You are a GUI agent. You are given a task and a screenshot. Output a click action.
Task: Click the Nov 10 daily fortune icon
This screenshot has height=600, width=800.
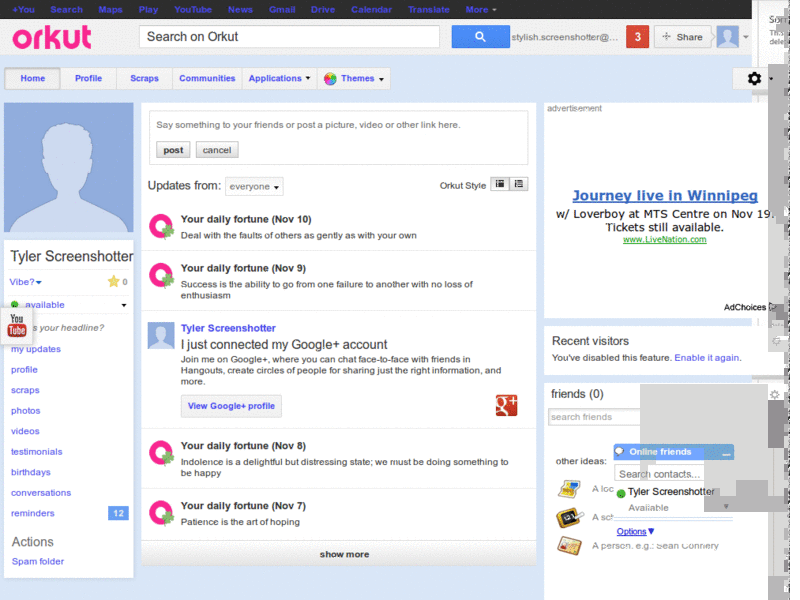pos(161,227)
